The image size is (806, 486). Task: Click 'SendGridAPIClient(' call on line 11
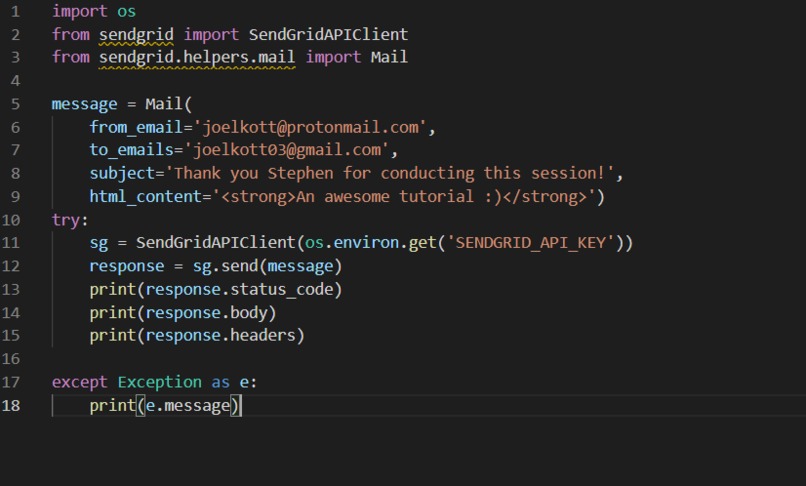tap(221, 243)
